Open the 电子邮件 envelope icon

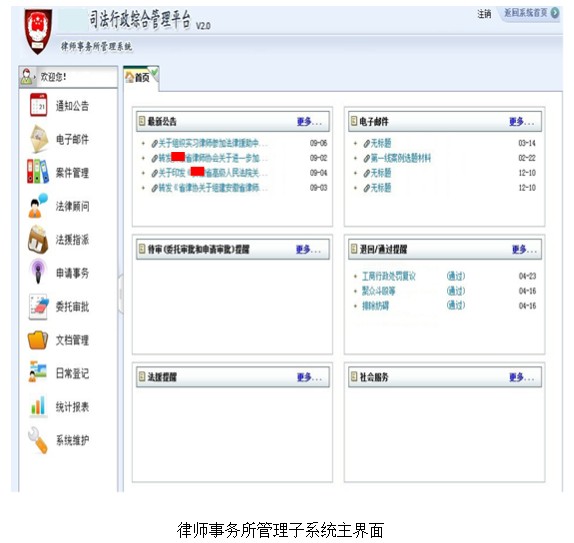[39, 139]
